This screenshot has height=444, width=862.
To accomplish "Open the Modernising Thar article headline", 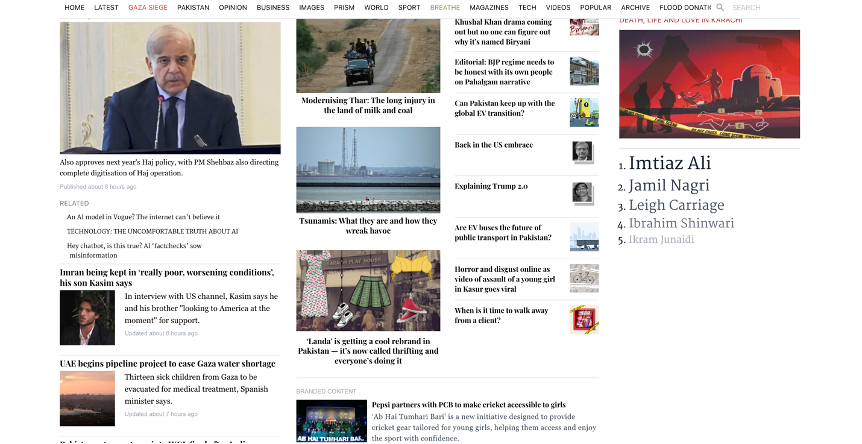I will pos(368,106).
